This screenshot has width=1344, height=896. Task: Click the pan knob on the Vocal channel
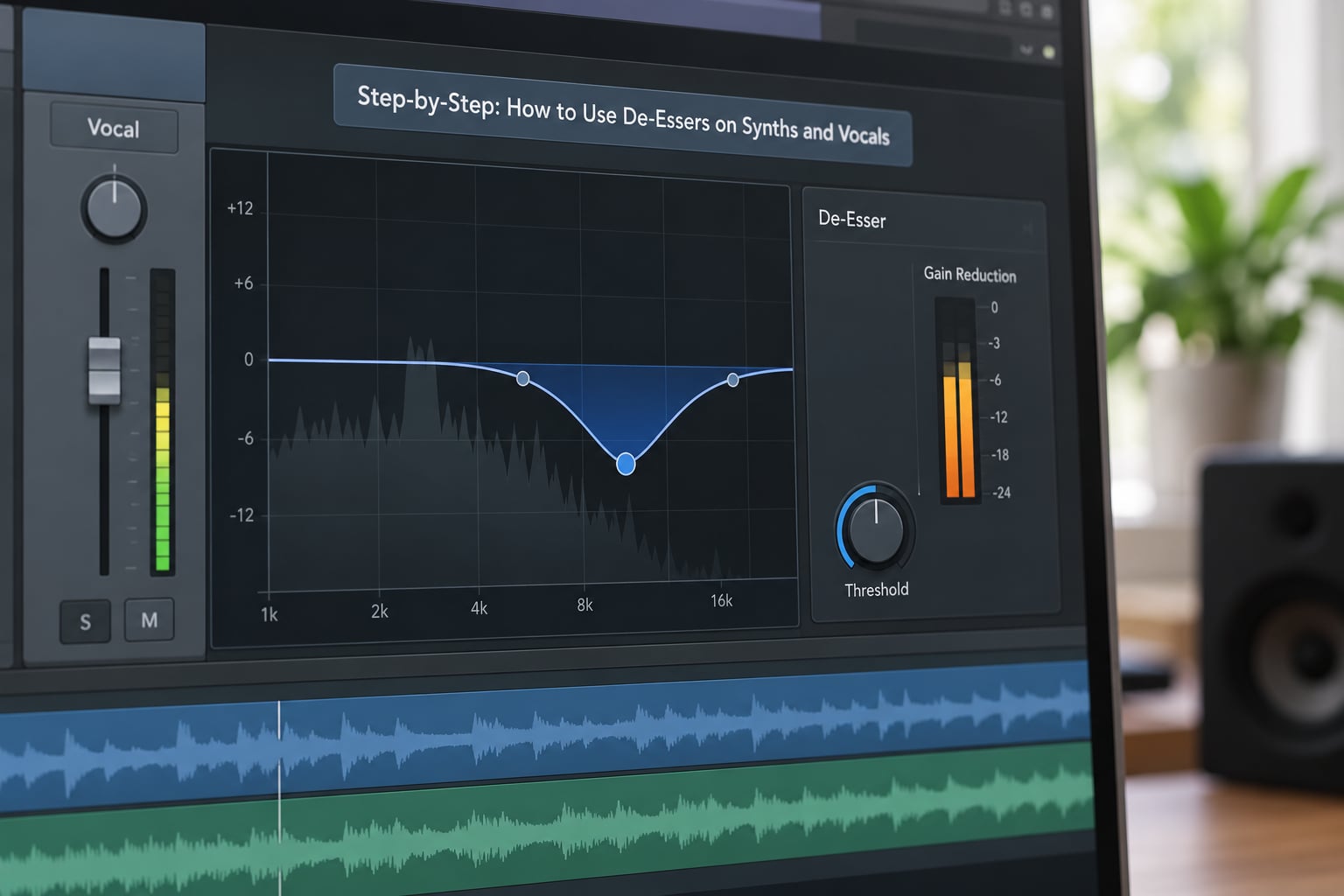point(114,209)
